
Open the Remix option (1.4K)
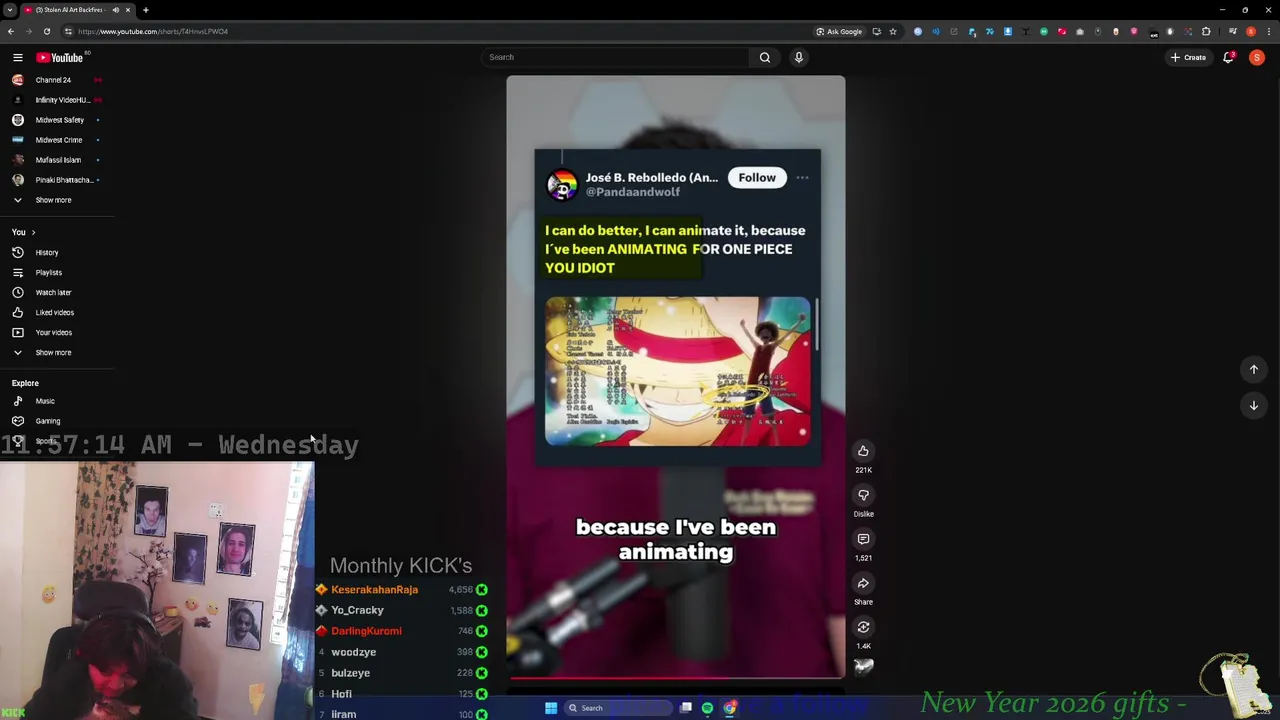click(863, 627)
